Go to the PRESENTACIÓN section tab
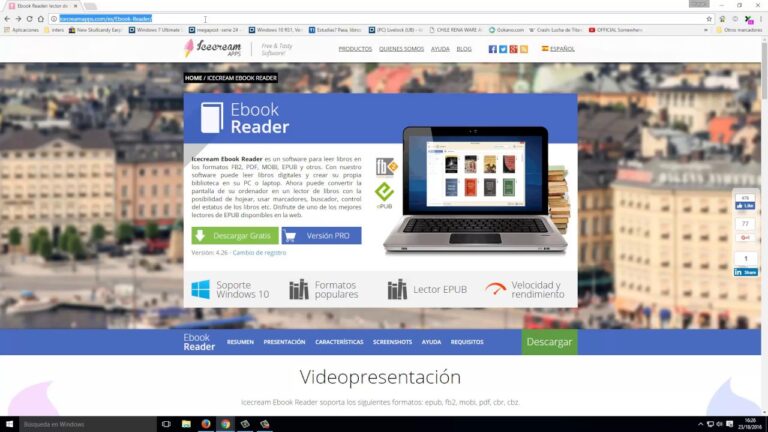 pyautogui.click(x=284, y=342)
